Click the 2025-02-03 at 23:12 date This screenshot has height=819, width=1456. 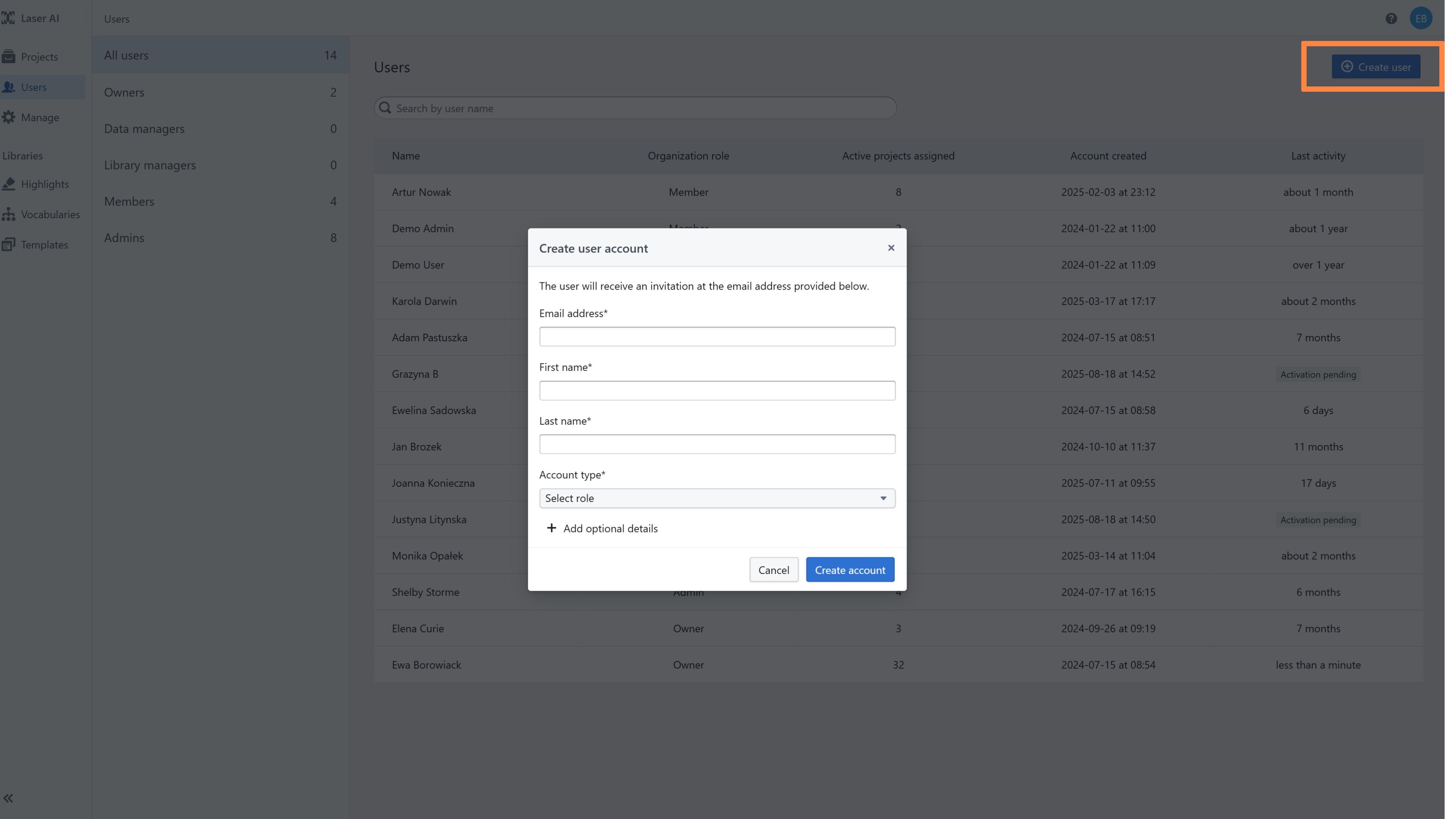click(x=1108, y=191)
